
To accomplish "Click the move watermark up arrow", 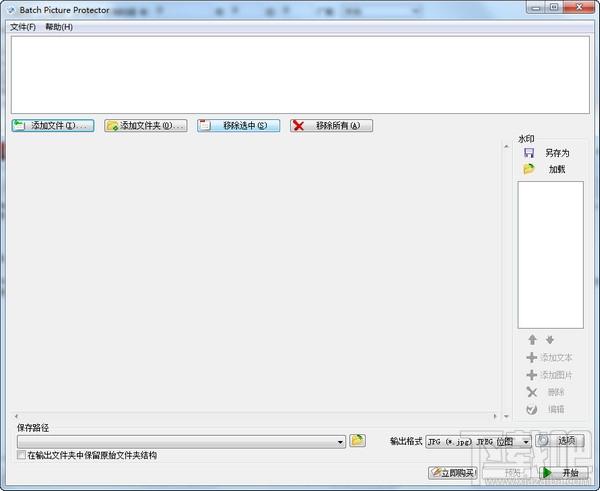I will point(532,339).
